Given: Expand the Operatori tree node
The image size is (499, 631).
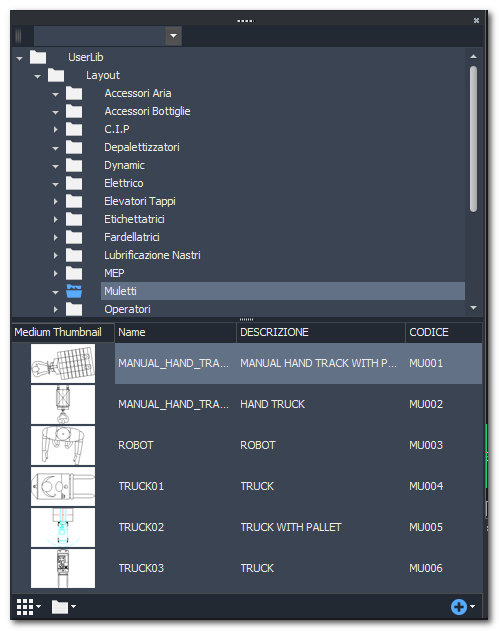Looking at the screenshot, I should [x=56, y=309].
